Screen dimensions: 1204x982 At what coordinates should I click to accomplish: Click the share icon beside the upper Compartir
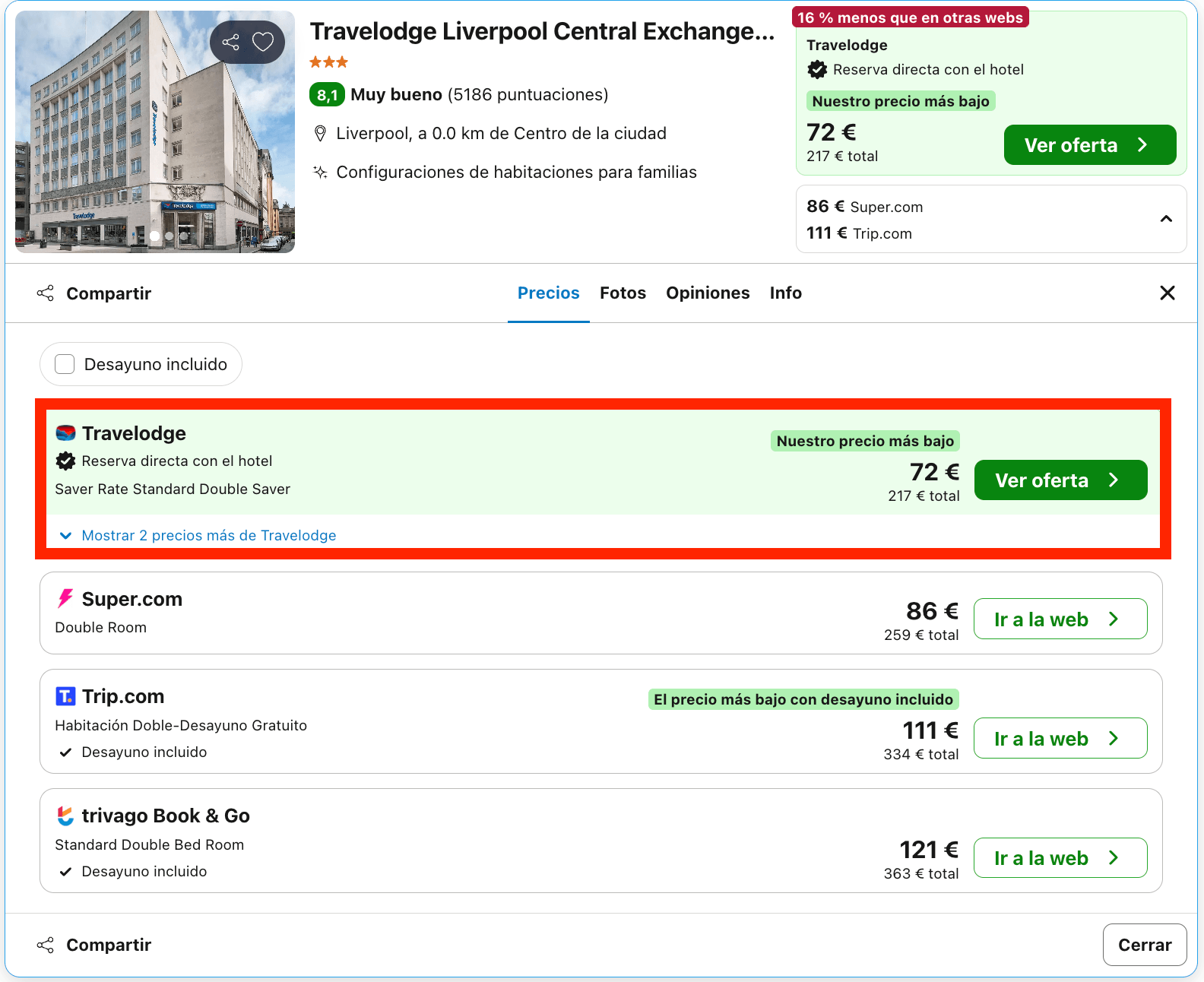[46, 293]
